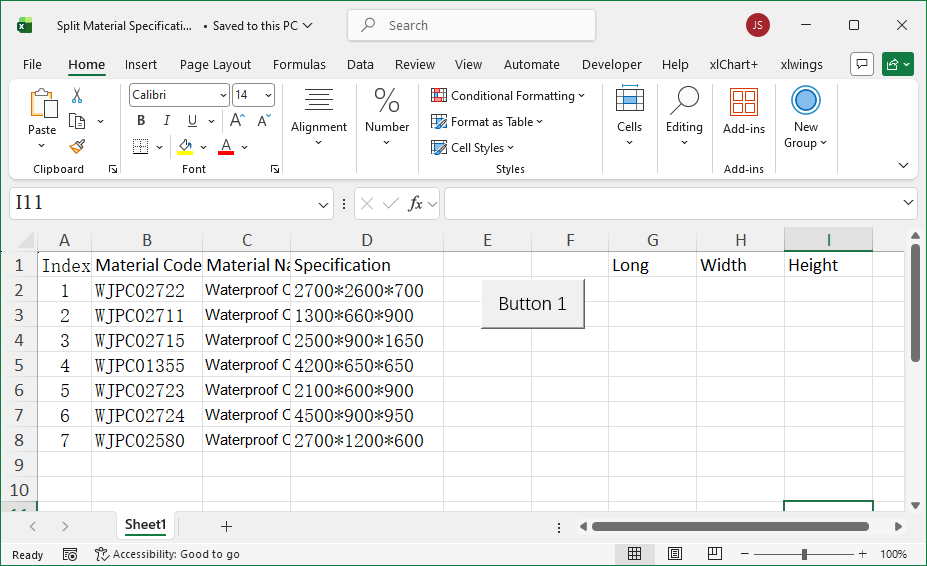Open the Conditional Formatting dropdown
Viewport: 927px width, 566px height.
click(x=508, y=96)
